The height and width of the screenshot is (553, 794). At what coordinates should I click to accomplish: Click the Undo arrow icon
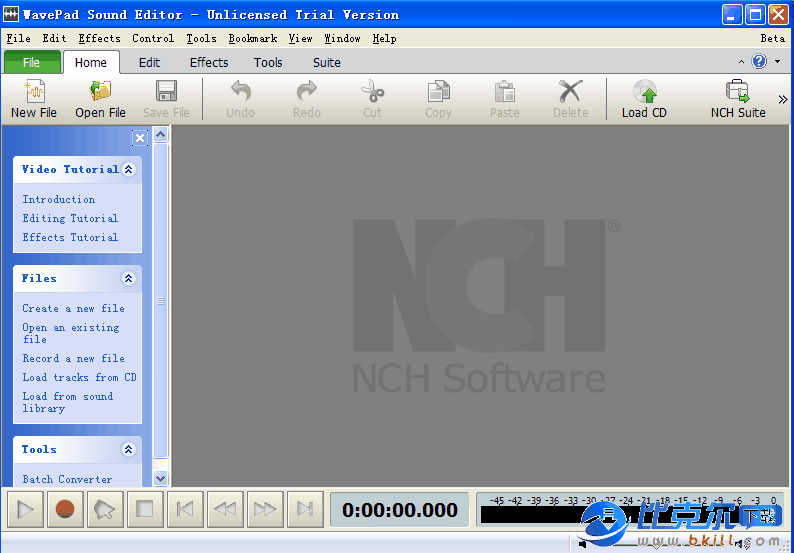(241, 91)
